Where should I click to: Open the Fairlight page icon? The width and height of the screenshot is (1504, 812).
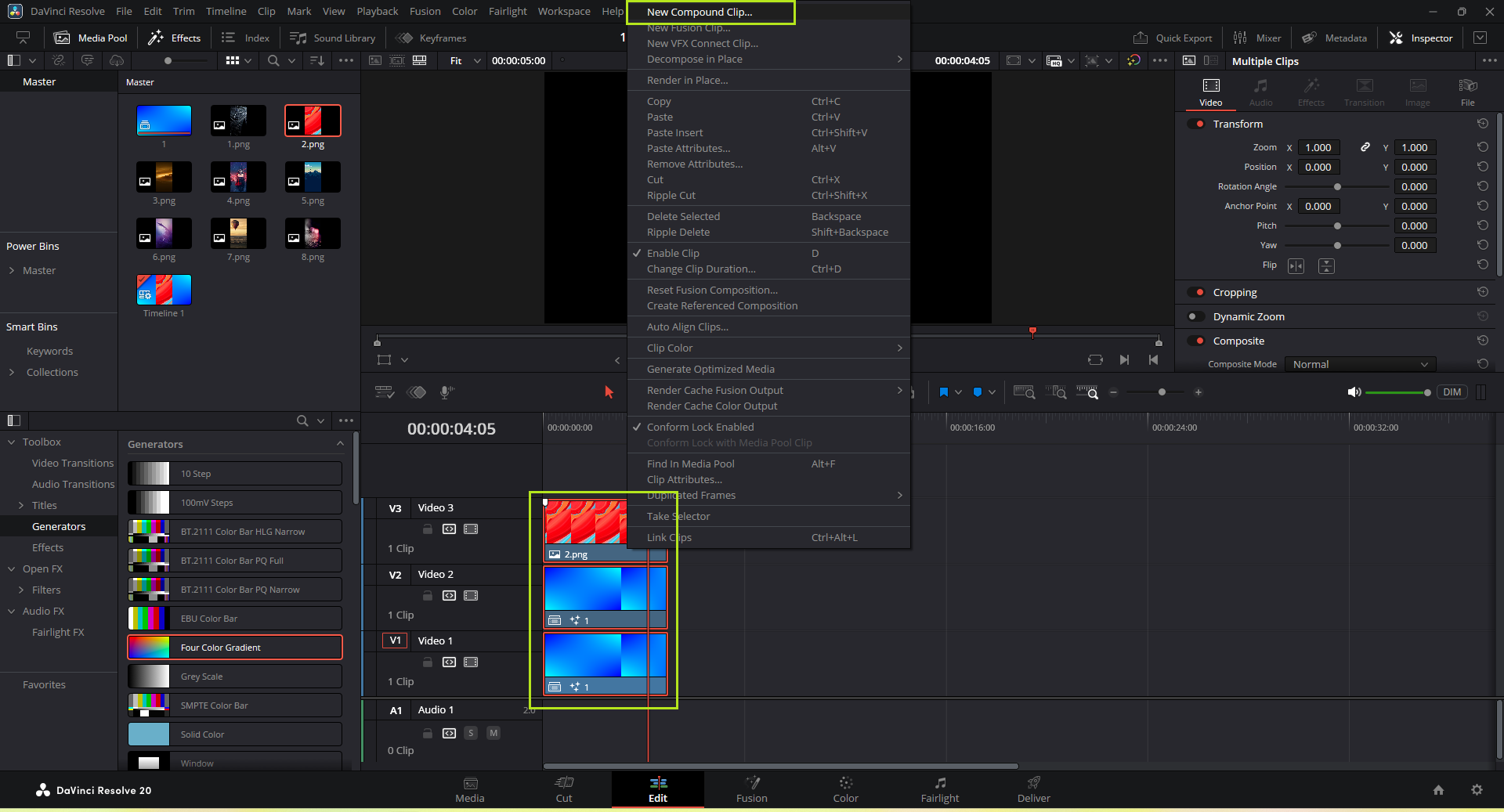(939, 789)
